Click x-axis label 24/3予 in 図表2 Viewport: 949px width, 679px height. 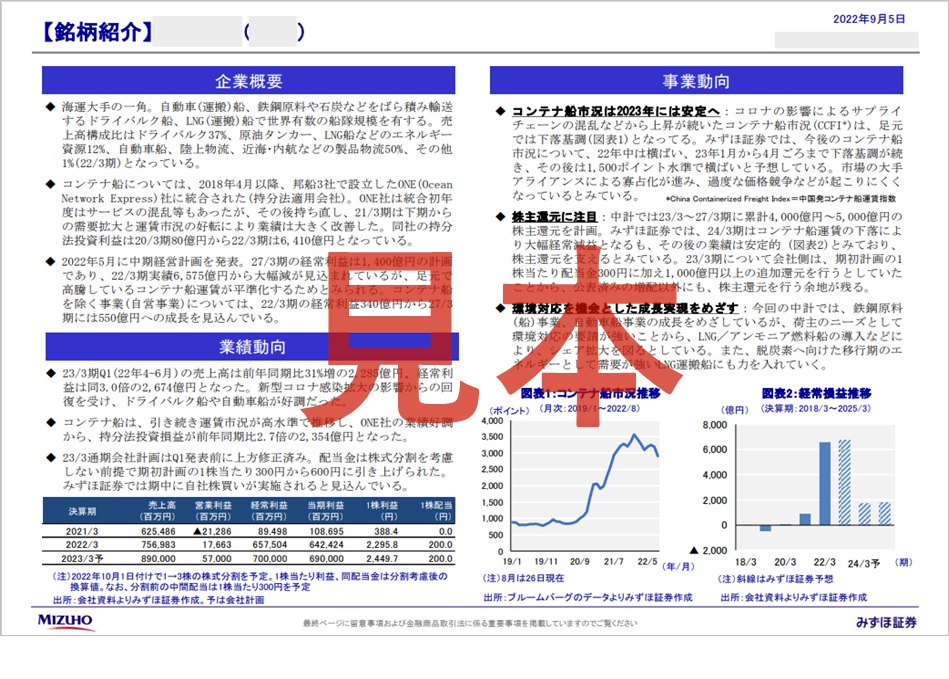pos(864,563)
